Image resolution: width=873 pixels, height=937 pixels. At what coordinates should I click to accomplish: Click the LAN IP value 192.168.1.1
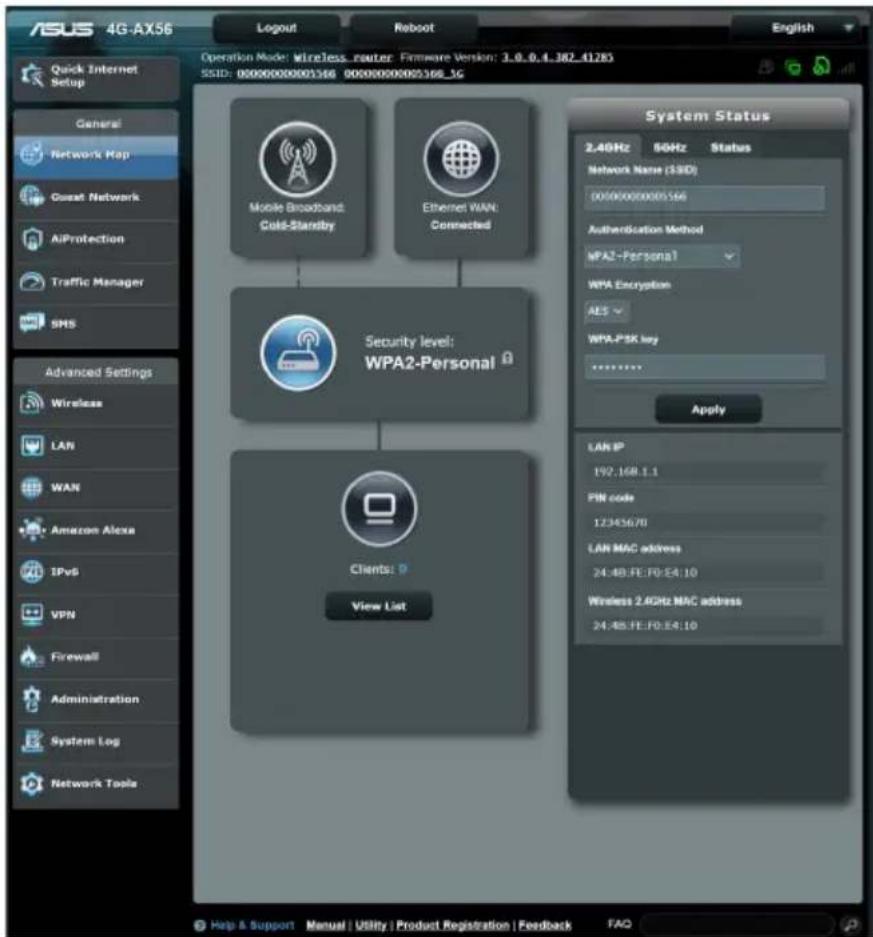coord(626,471)
